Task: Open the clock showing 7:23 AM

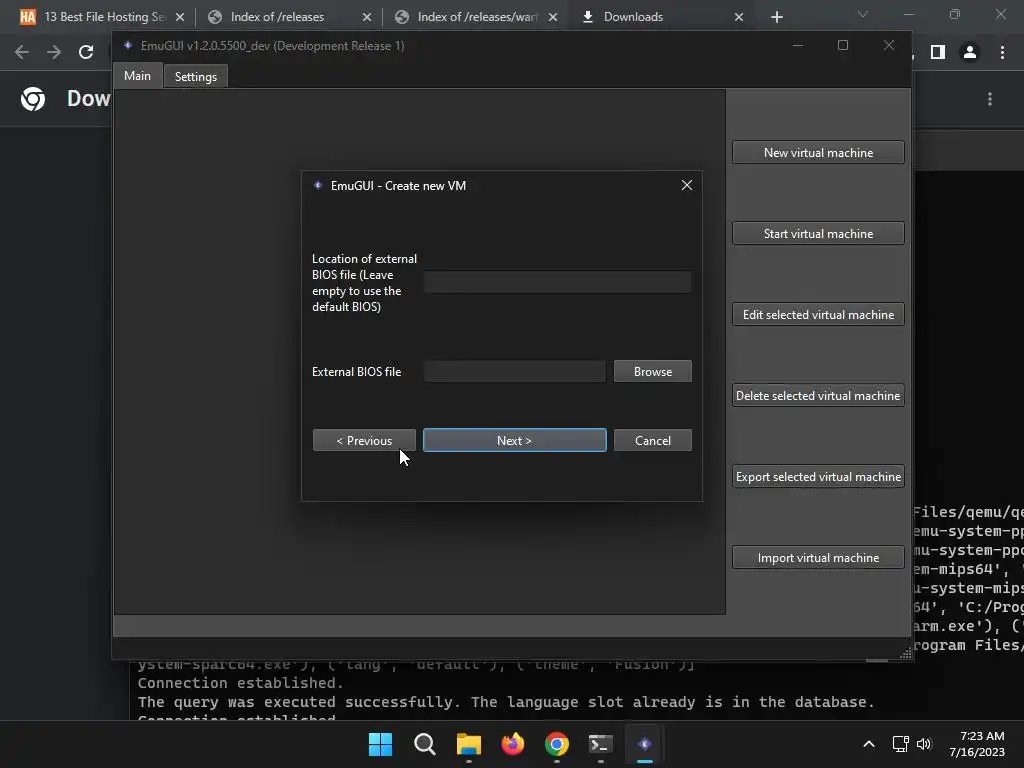Action: pyautogui.click(x=977, y=744)
